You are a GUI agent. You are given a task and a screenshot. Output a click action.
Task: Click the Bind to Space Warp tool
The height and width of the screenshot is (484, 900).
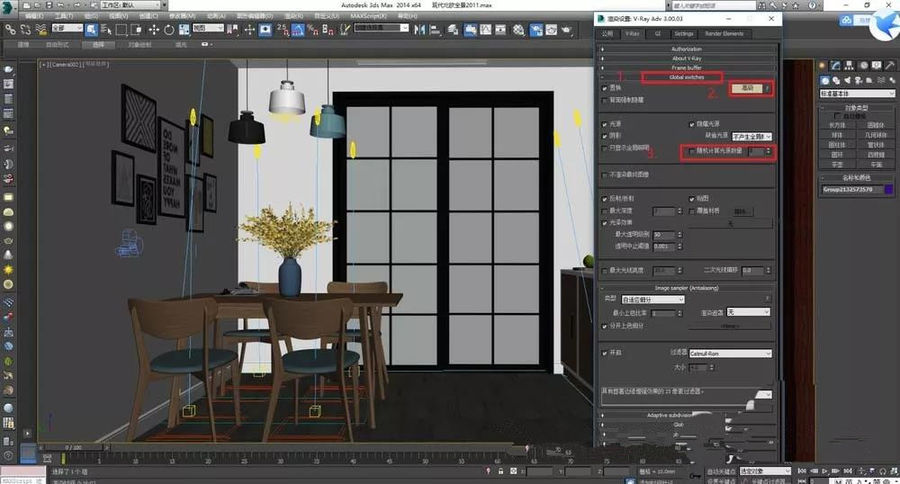[41, 29]
